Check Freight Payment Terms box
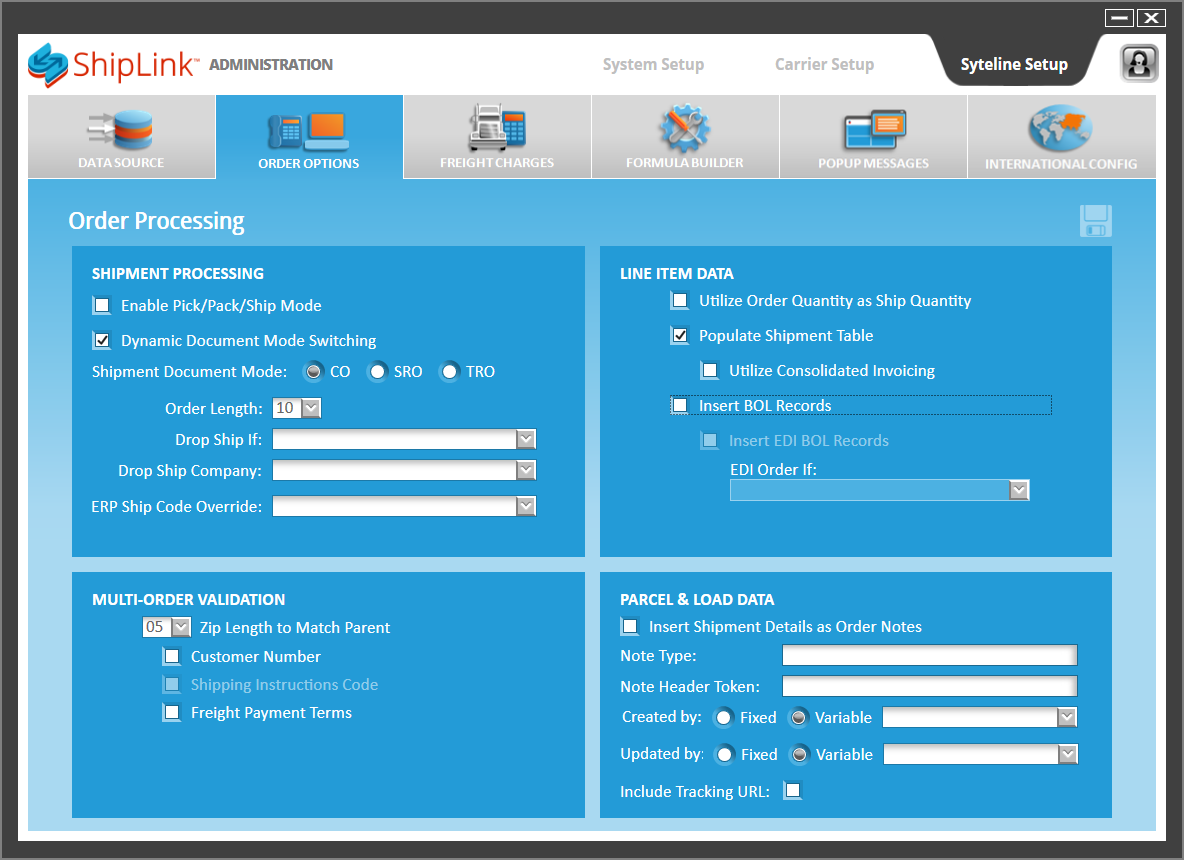This screenshot has height=860, width=1184. (x=172, y=712)
